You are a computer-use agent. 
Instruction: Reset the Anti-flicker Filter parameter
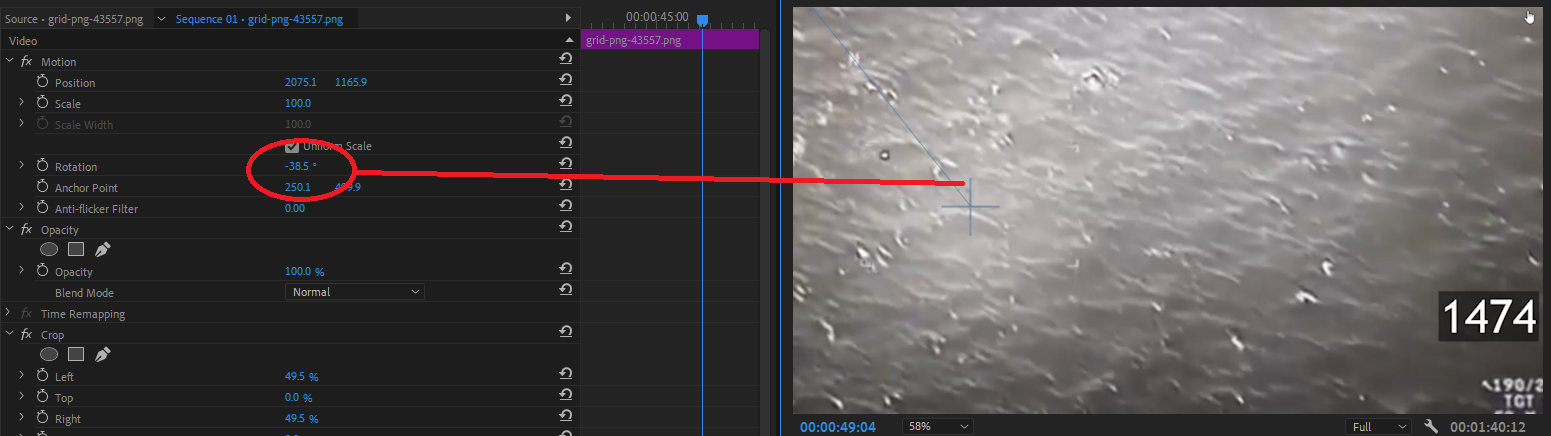(x=566, y=207)
